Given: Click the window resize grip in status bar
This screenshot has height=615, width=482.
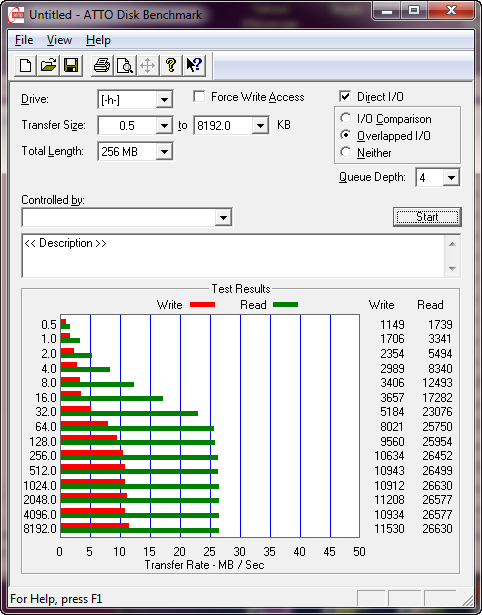Looking at the screenshot, I should [467, 600].
